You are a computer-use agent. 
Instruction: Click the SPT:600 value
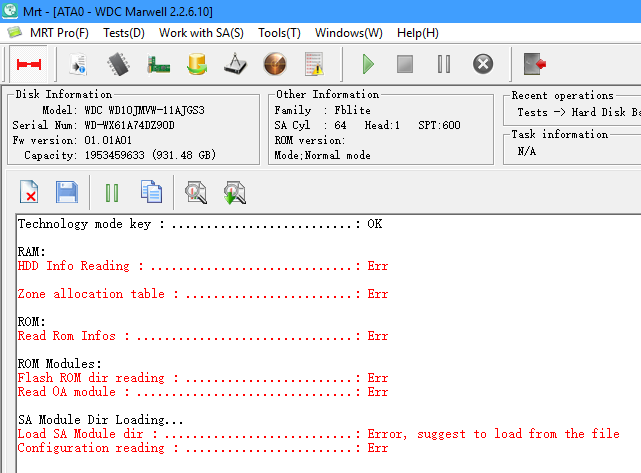tap(439, 125)
